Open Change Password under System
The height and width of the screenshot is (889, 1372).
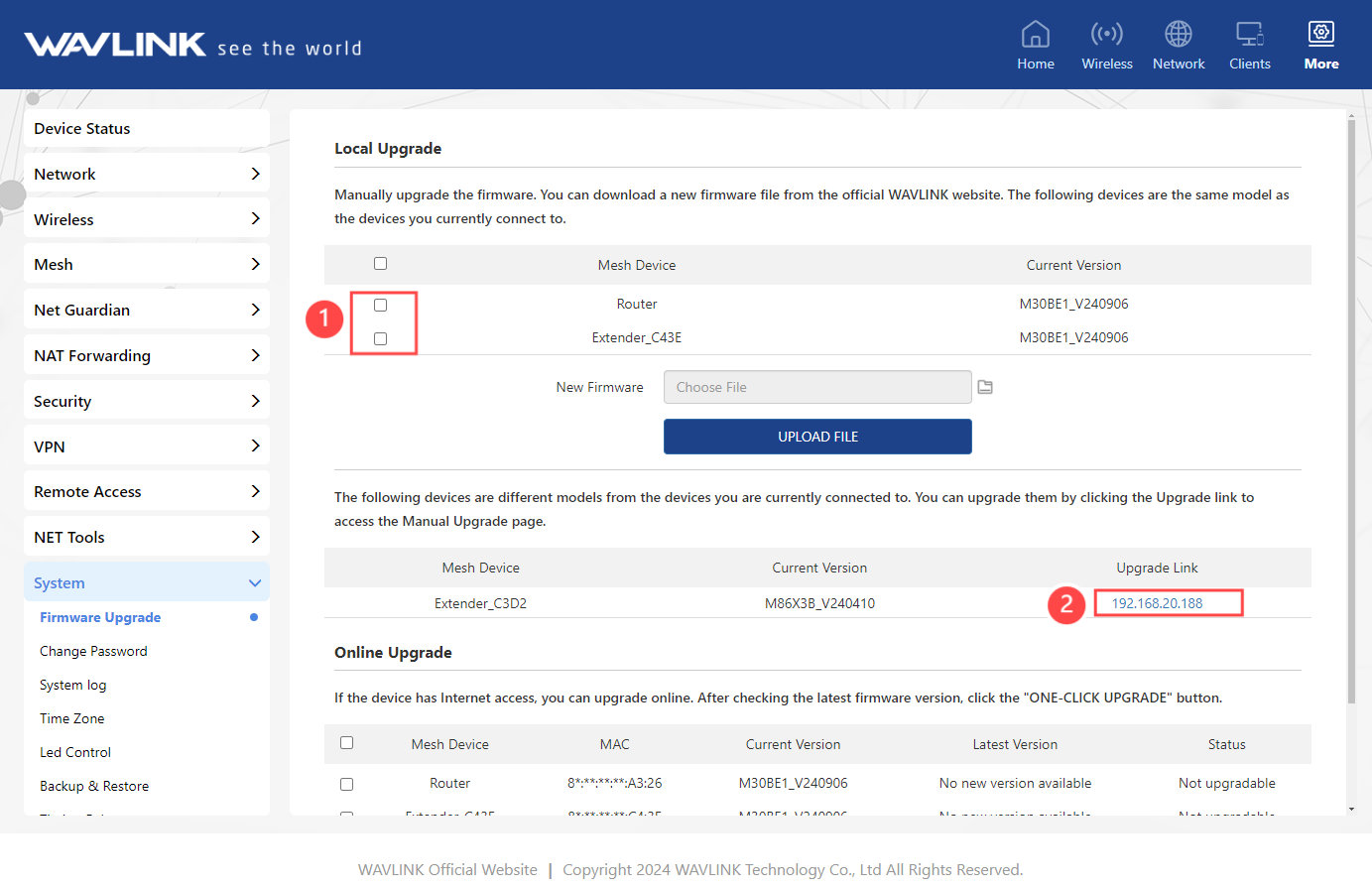pos(93,651)
